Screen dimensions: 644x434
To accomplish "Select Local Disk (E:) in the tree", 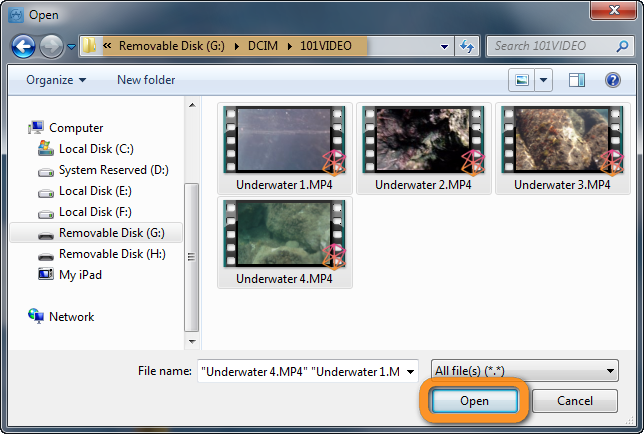I will [95, 191].
